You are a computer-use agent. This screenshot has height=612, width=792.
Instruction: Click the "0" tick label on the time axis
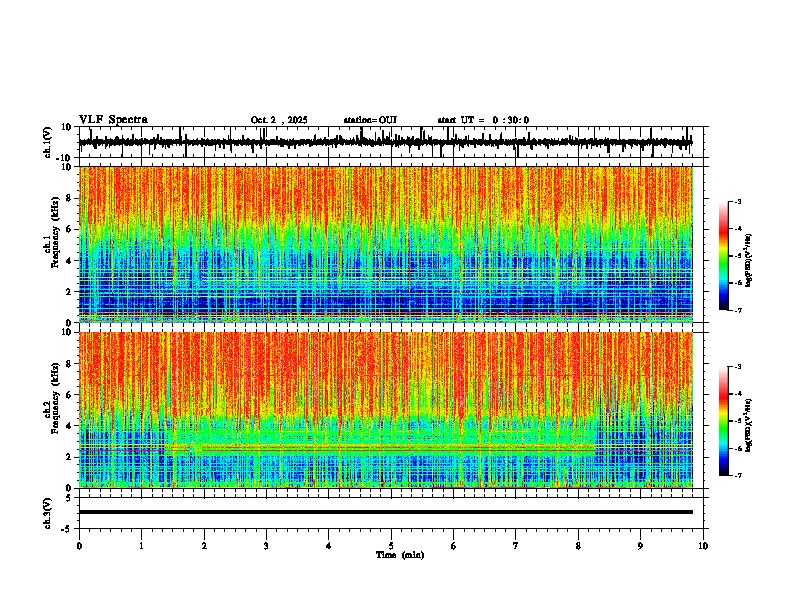pyautogui.click(x=79, y=546)
